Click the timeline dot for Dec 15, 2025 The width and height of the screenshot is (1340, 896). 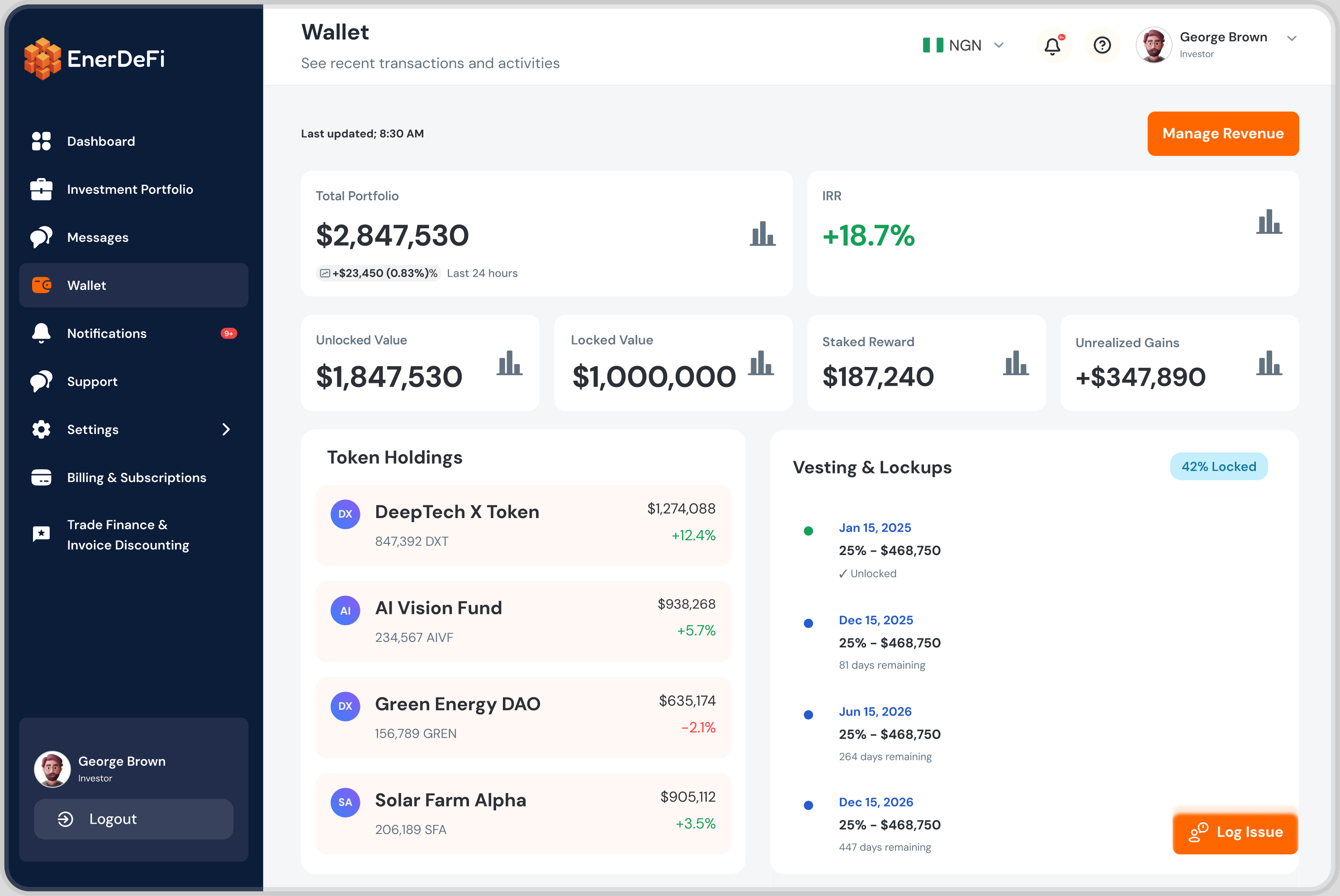pos(808,623)
